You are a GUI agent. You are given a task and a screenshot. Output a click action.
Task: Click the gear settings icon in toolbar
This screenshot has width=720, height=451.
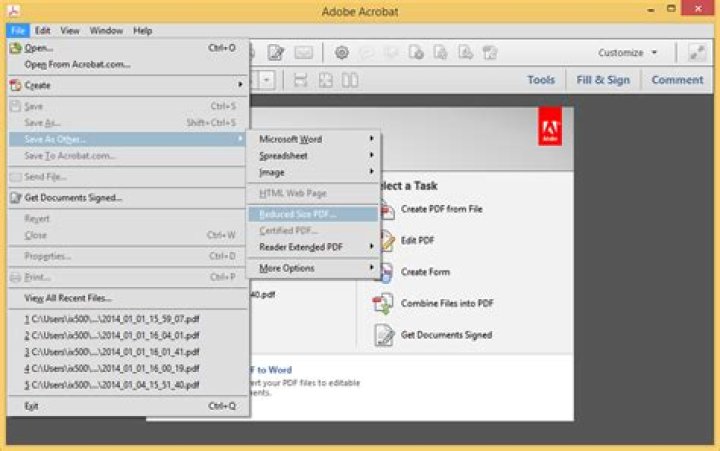click(x=342, y=52)
